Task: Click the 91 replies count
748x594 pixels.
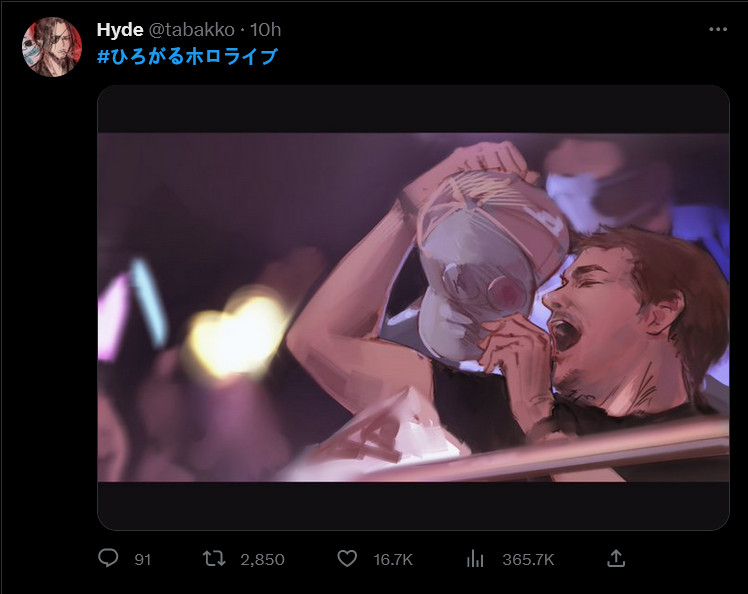Action: [142, 560]
